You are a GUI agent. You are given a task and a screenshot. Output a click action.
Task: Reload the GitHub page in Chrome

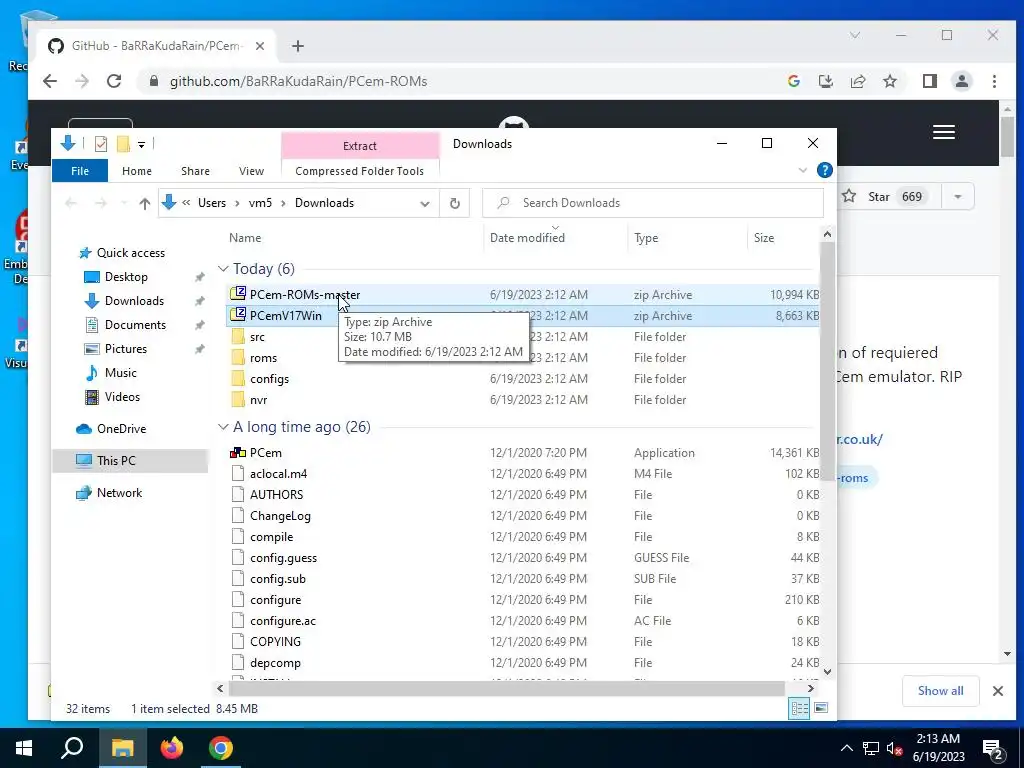pos(114,81)
